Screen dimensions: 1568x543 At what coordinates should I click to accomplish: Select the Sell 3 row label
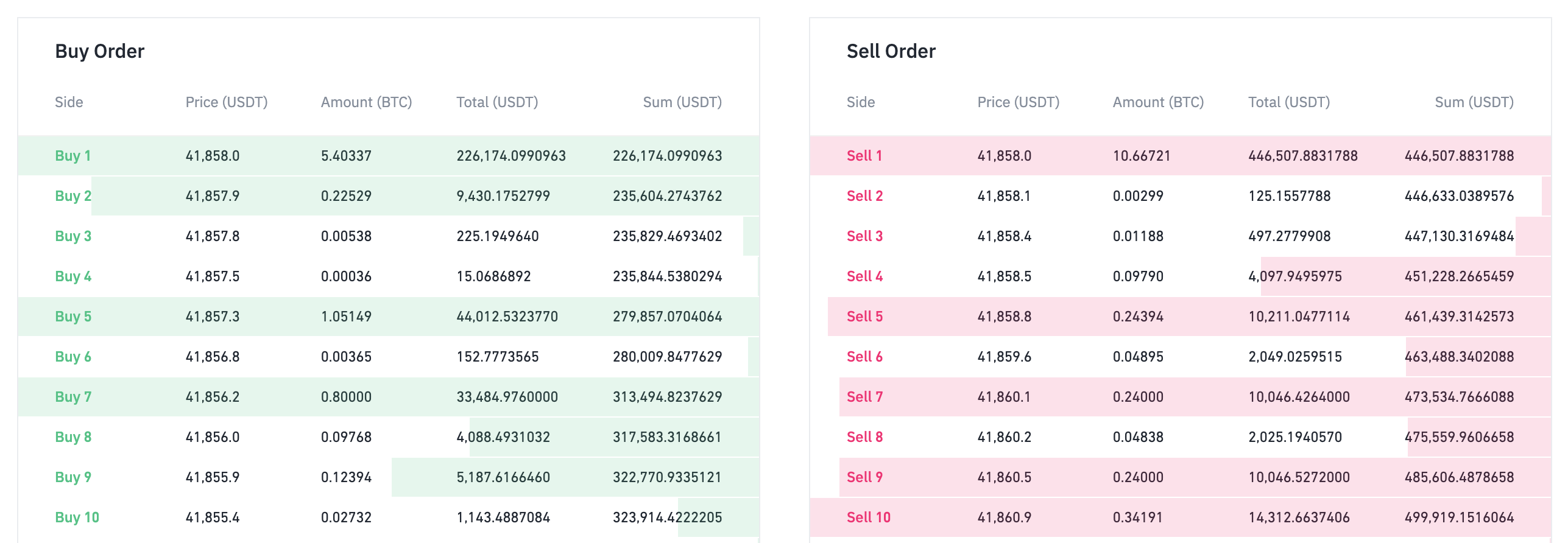point(864,236)
